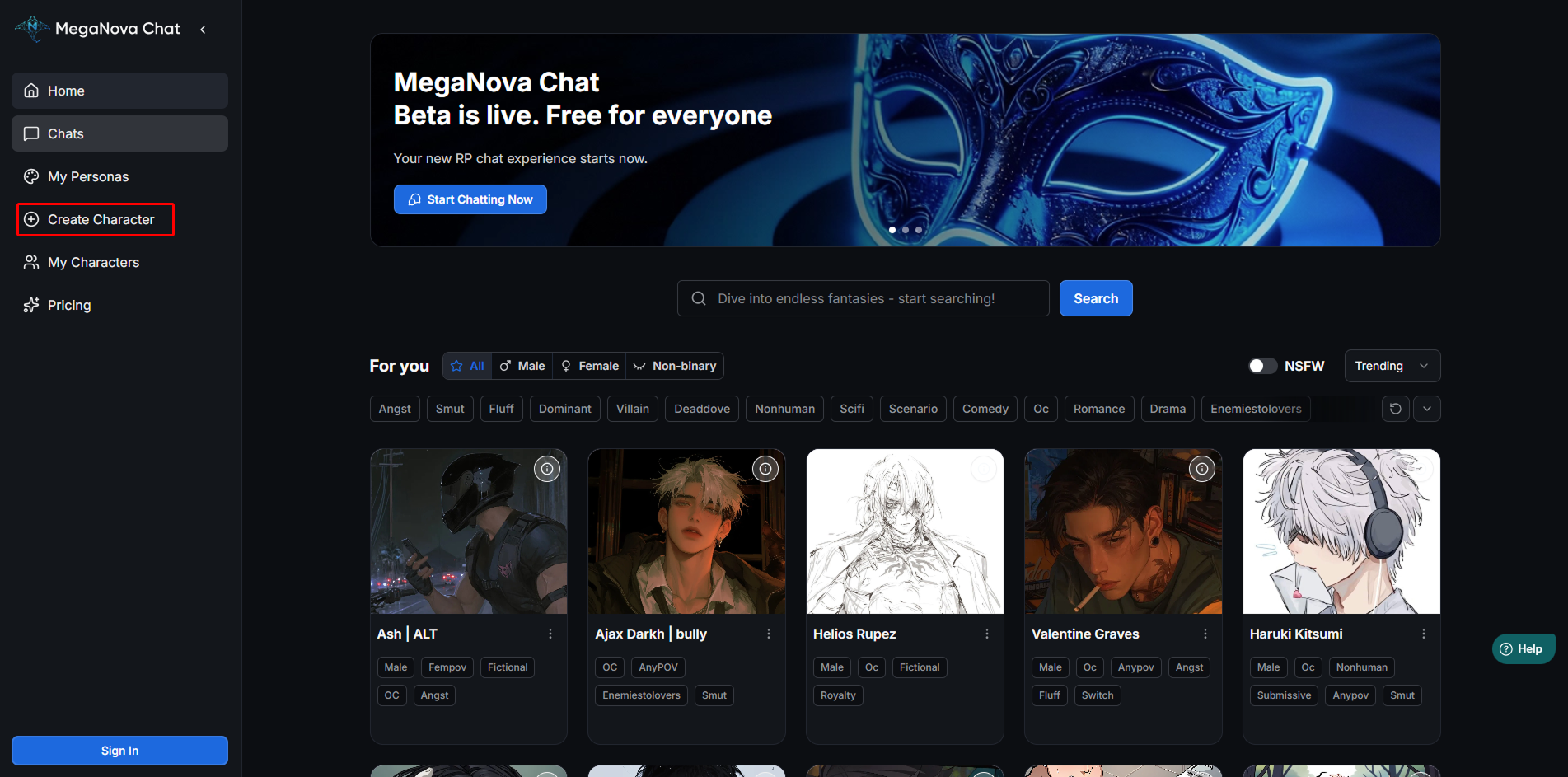Expand the tag list with chevron
Image resolution: width=1568 pixels, height=777 pixels.
(x=1426, y=409)
